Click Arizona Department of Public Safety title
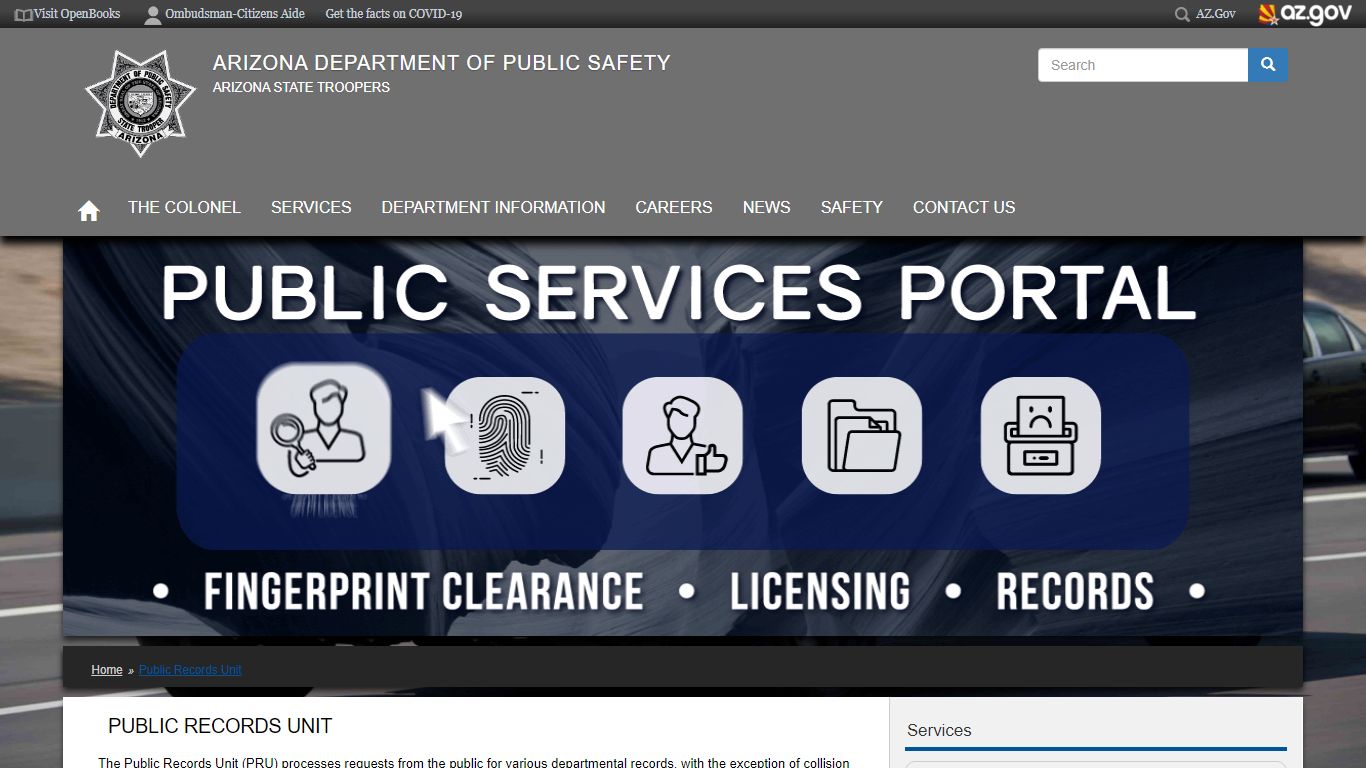Image resolution: width=1366 pixels, height=768 pixels. 441,63
